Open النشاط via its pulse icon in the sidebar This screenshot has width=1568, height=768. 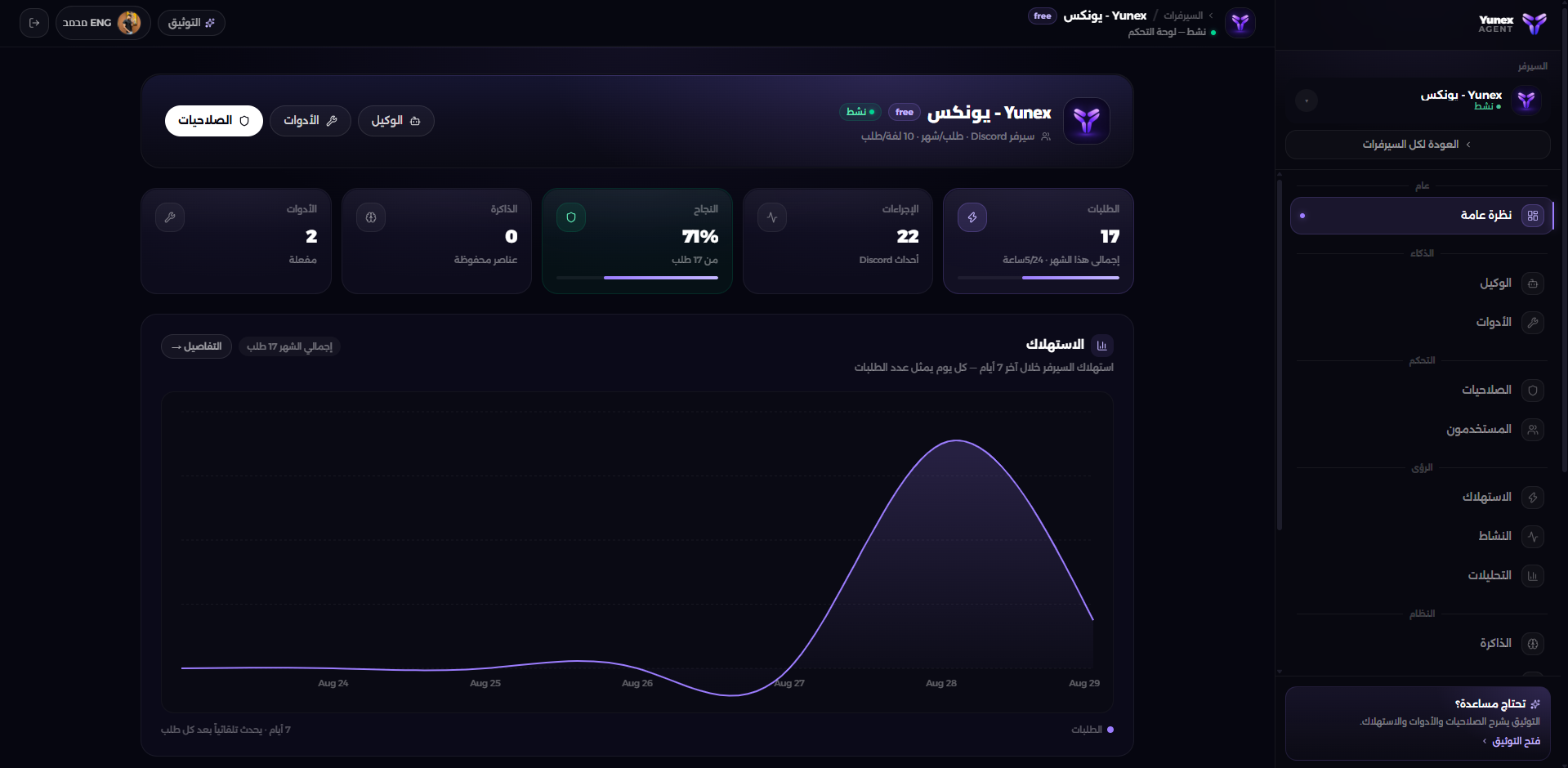click(x=1533, y=537)
